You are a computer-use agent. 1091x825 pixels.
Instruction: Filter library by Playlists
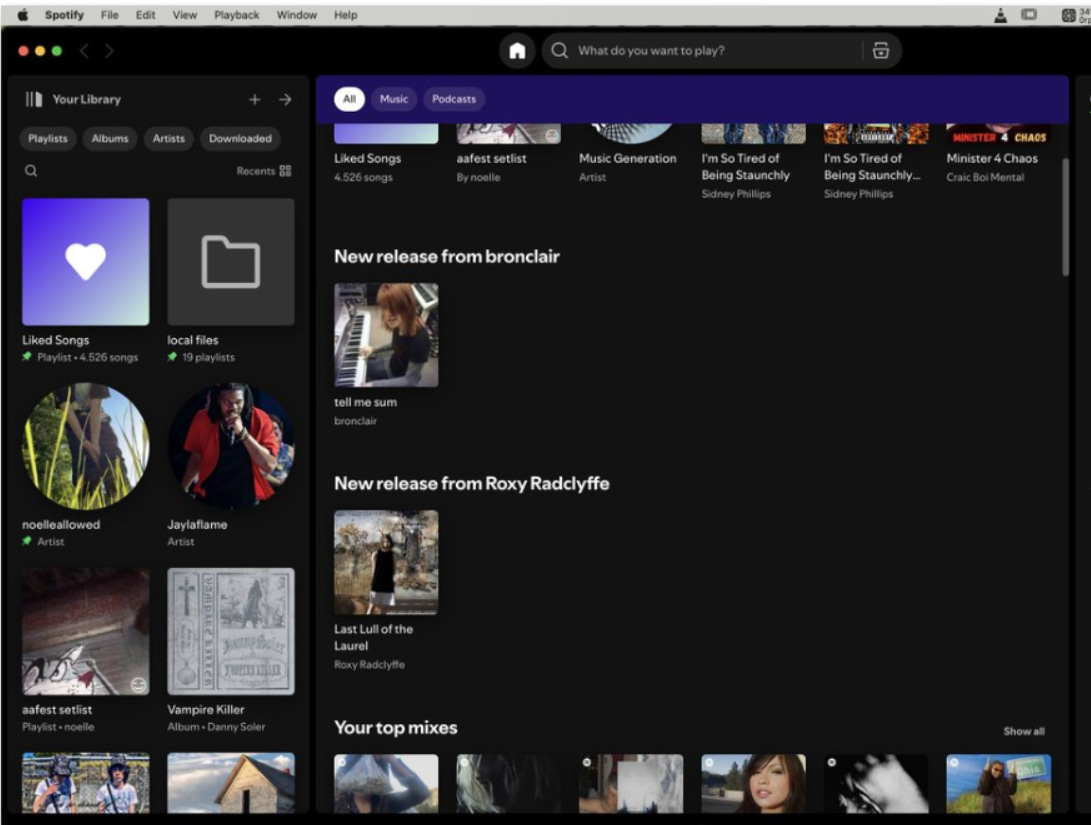click(48, 138)
